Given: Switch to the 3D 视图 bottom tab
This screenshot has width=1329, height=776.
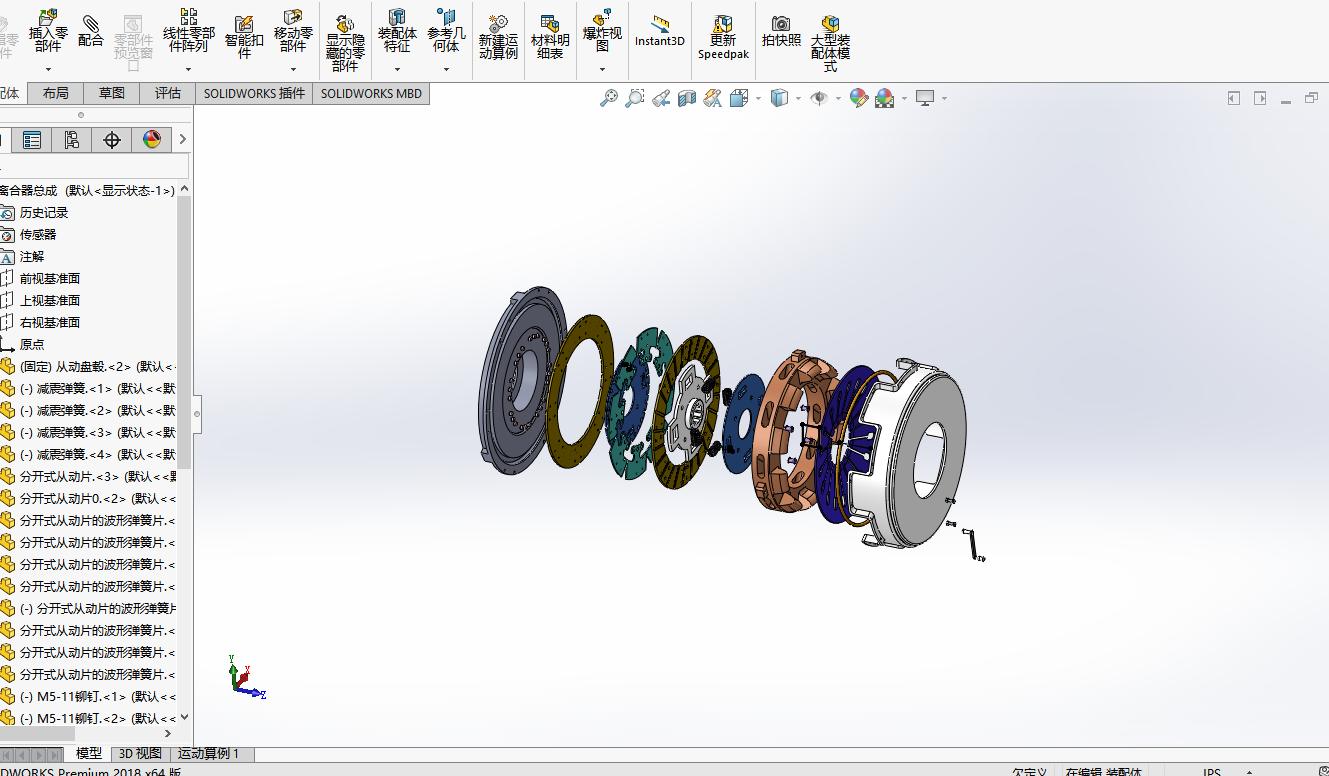Looking at the screenshot, I should pos(140,754).
